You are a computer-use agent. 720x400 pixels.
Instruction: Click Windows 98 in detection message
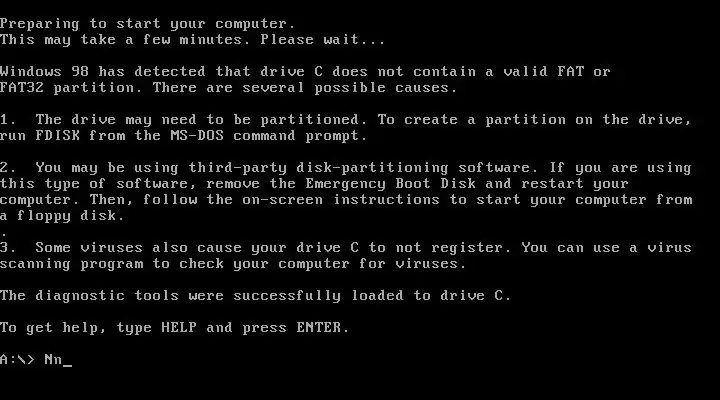tap(45, 72)
